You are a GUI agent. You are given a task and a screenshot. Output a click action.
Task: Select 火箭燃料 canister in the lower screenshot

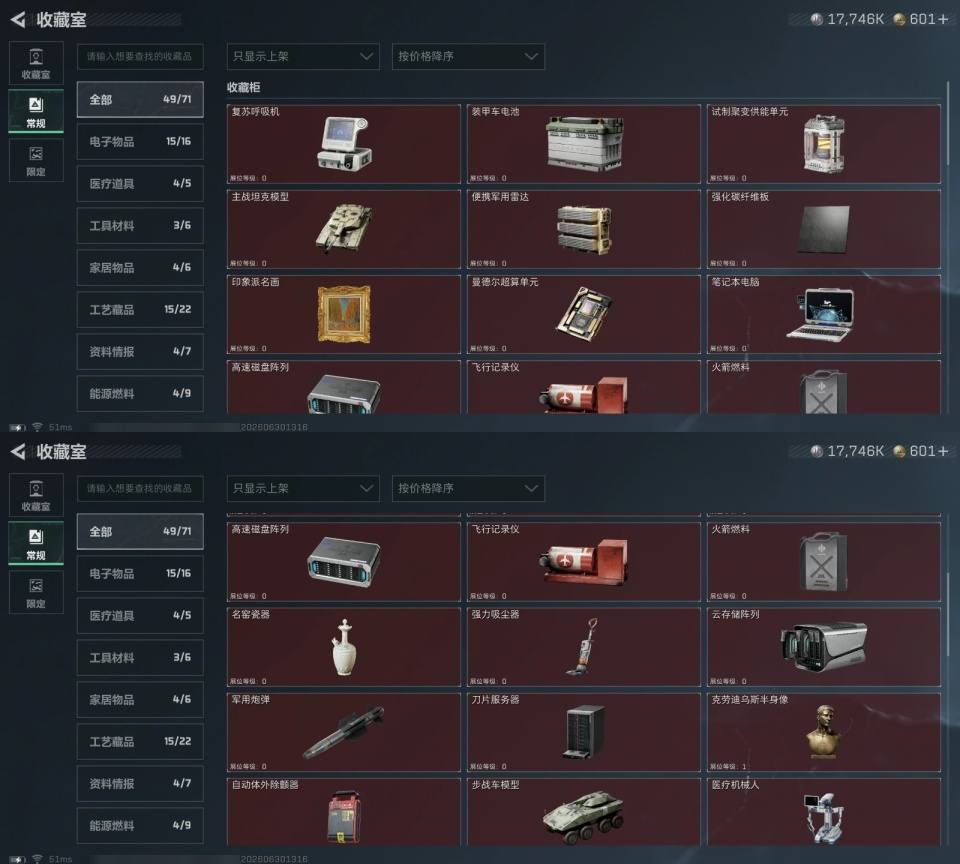823,562
